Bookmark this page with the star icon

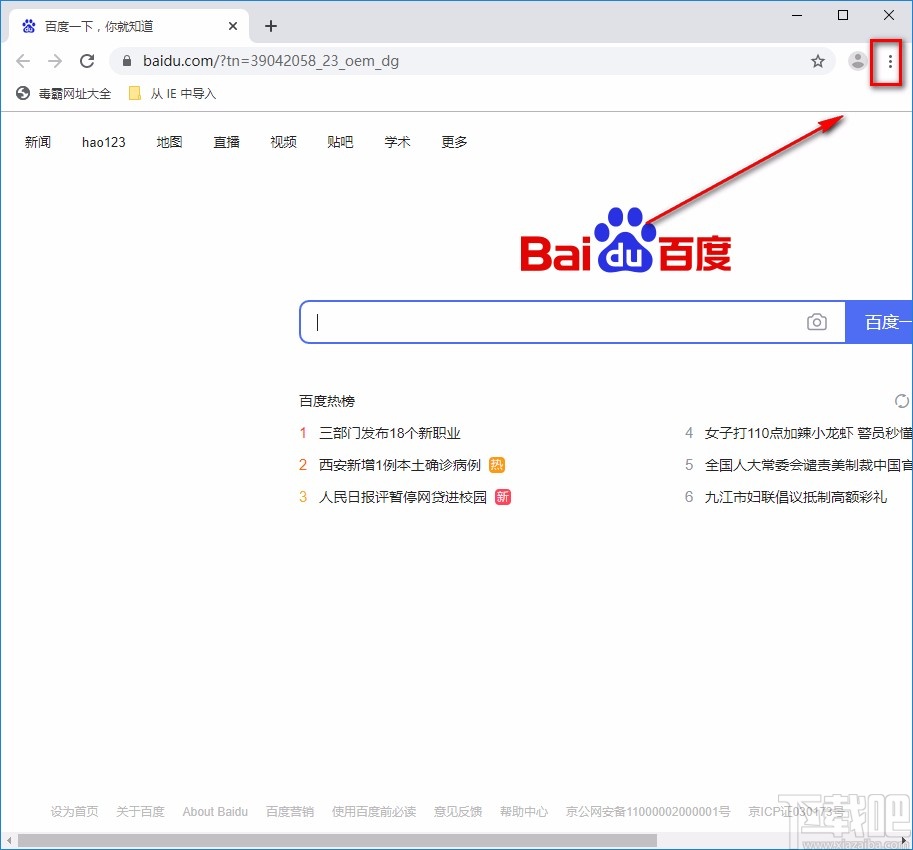[818, 61]
